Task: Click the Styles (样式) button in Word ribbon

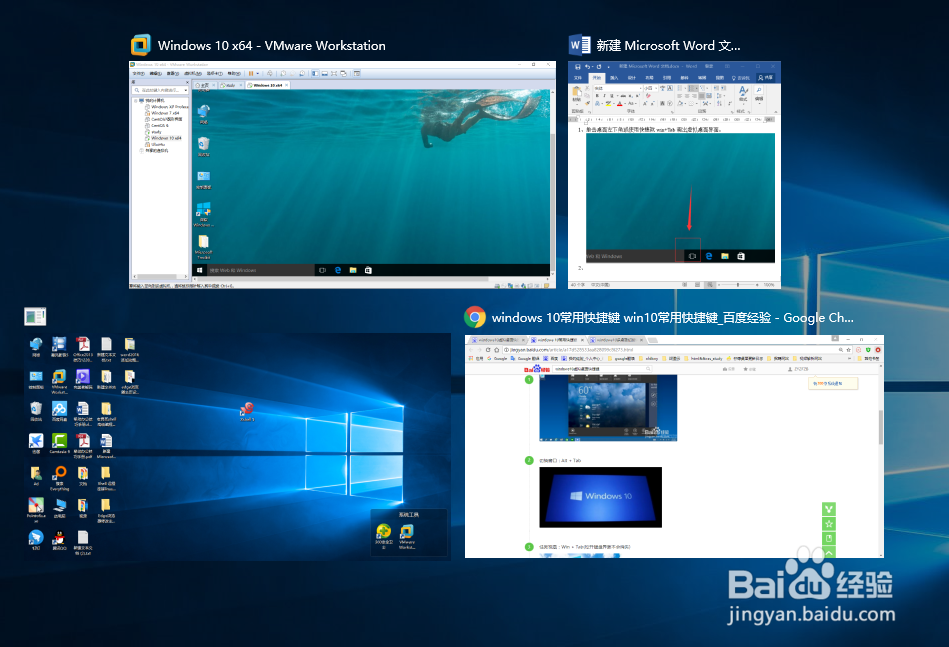Action: coord(744,96)
